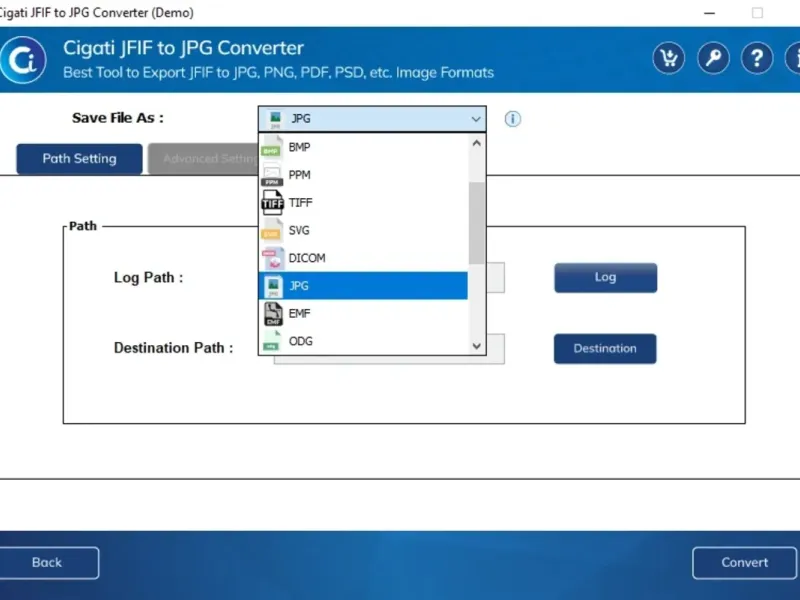
Task: Choose BMP from the format list
Action: tap(363, 147)
